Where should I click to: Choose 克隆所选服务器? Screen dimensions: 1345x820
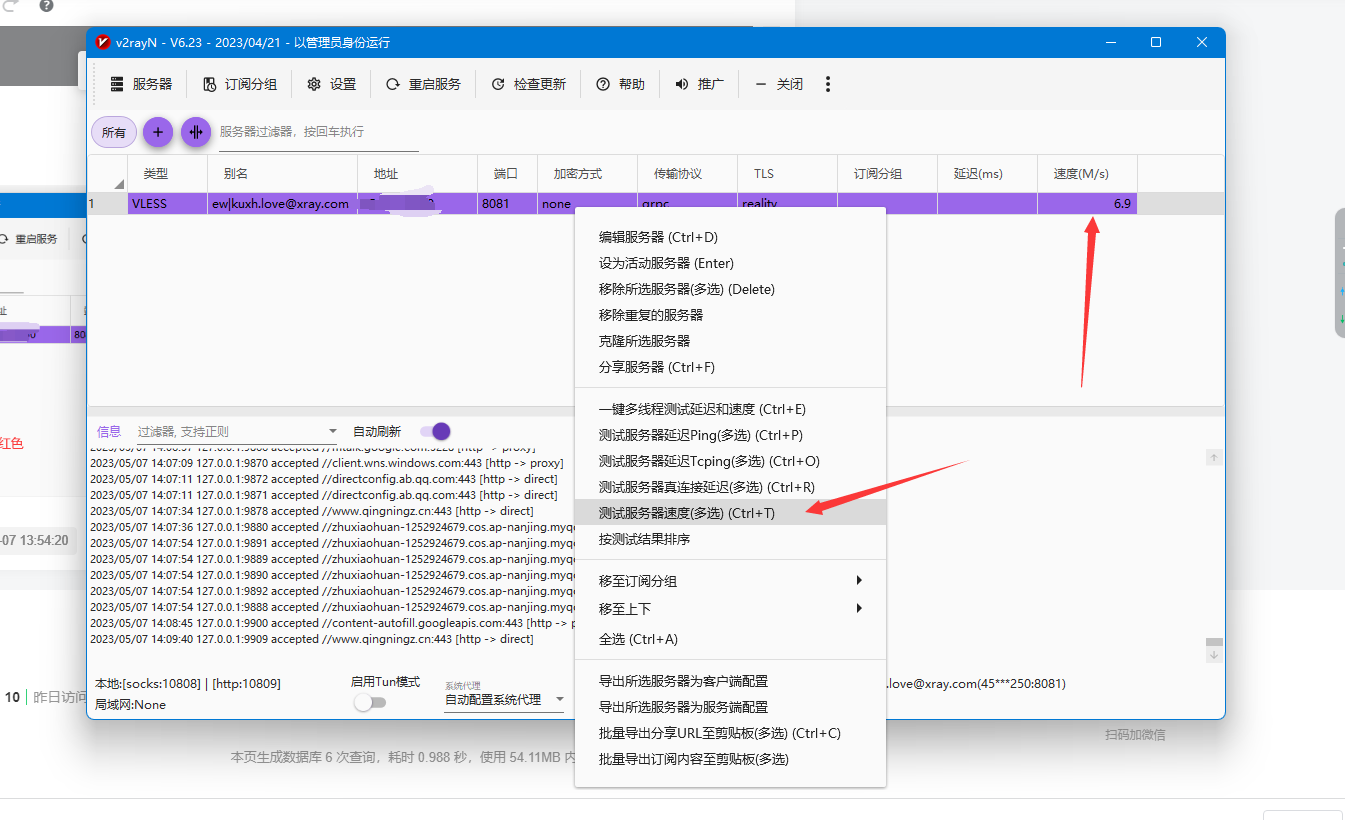[x=730, y=341]
